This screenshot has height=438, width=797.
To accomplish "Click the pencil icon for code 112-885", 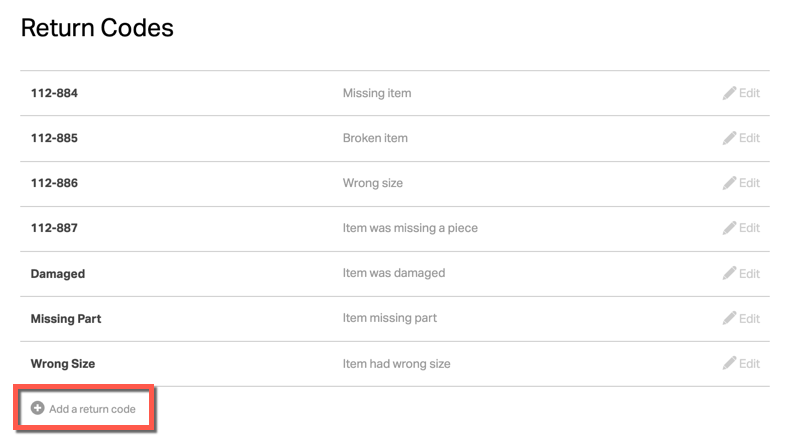I will click(x=729, y=138).
